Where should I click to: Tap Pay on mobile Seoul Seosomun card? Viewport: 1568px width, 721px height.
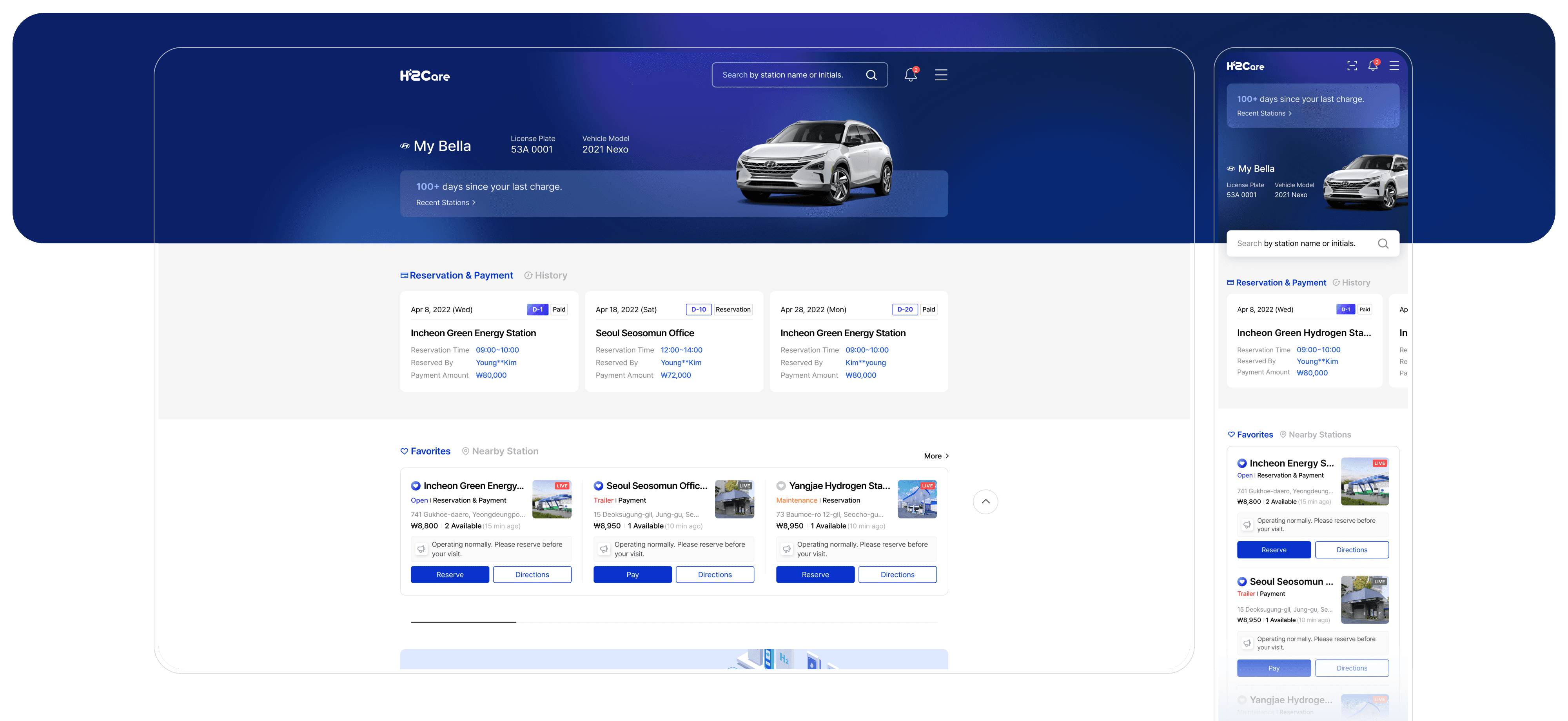1274,668
